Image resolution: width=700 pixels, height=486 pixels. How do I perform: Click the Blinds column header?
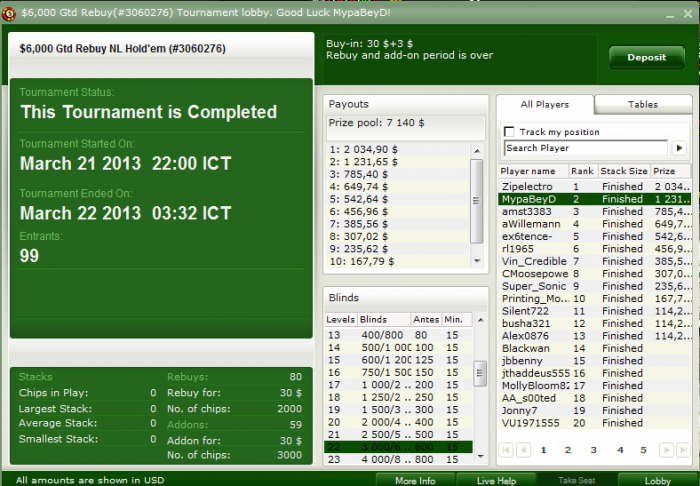(x=383, y=320)
